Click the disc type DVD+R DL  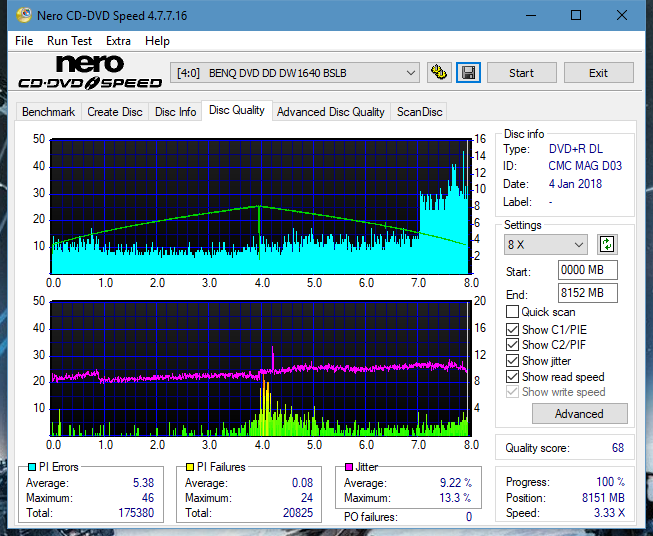(576, 149)
